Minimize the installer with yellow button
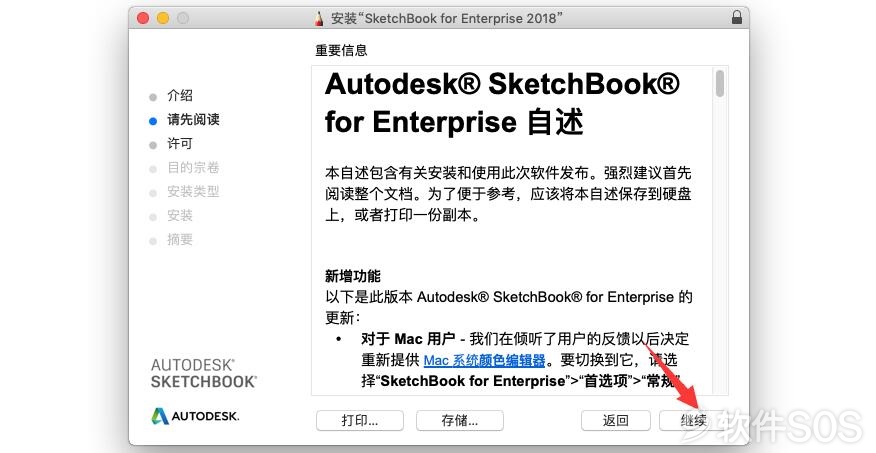Viewport: 876px width, 453px height. (x=163, y=18)
